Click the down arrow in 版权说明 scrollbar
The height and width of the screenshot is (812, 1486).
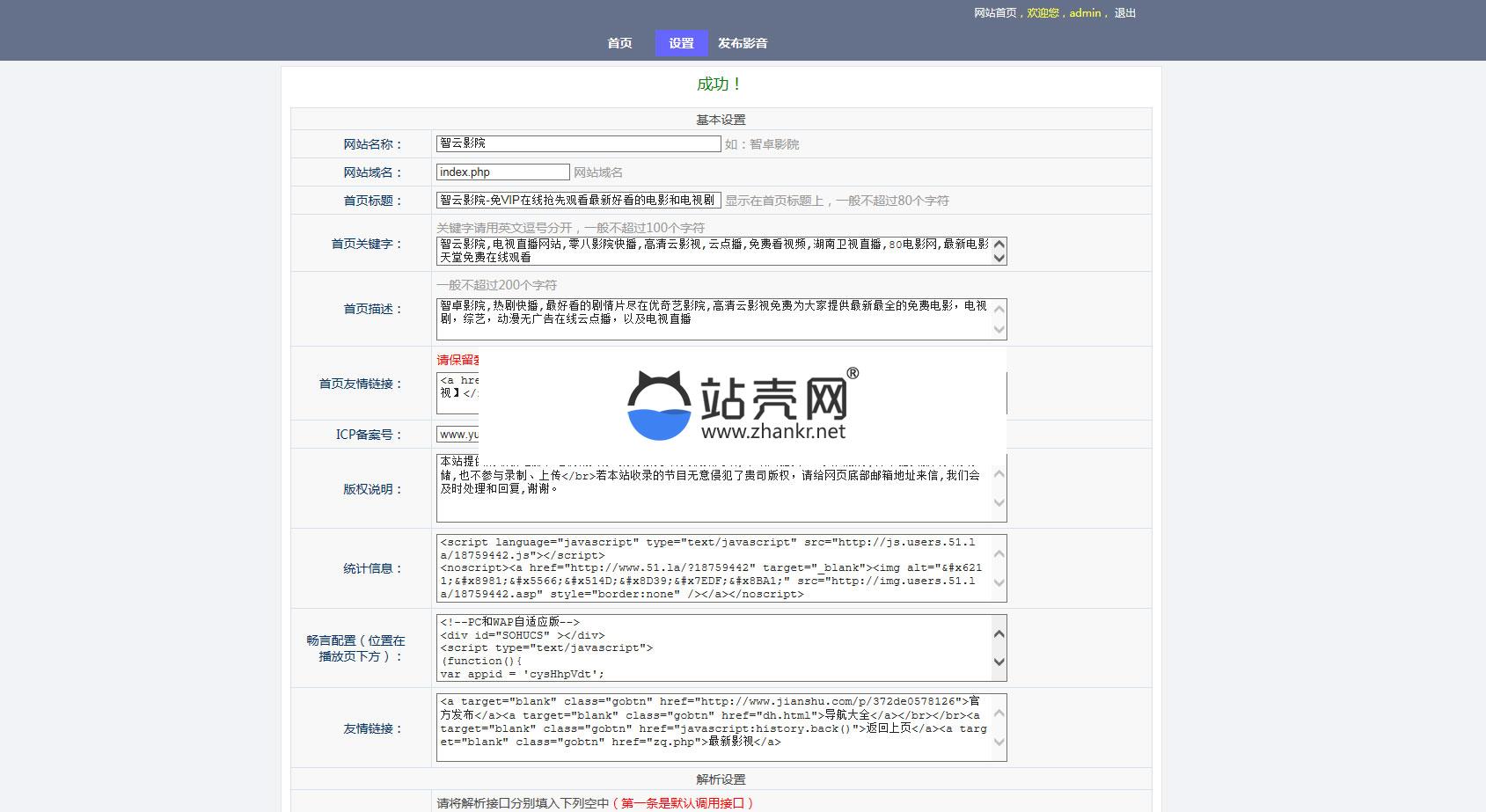click(x=999, y=503)
